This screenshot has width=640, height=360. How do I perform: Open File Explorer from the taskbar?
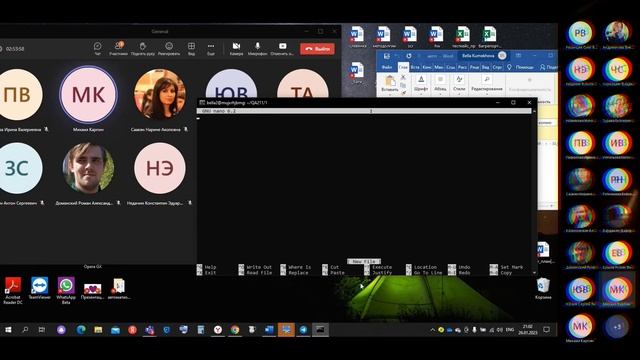(98, 329)
